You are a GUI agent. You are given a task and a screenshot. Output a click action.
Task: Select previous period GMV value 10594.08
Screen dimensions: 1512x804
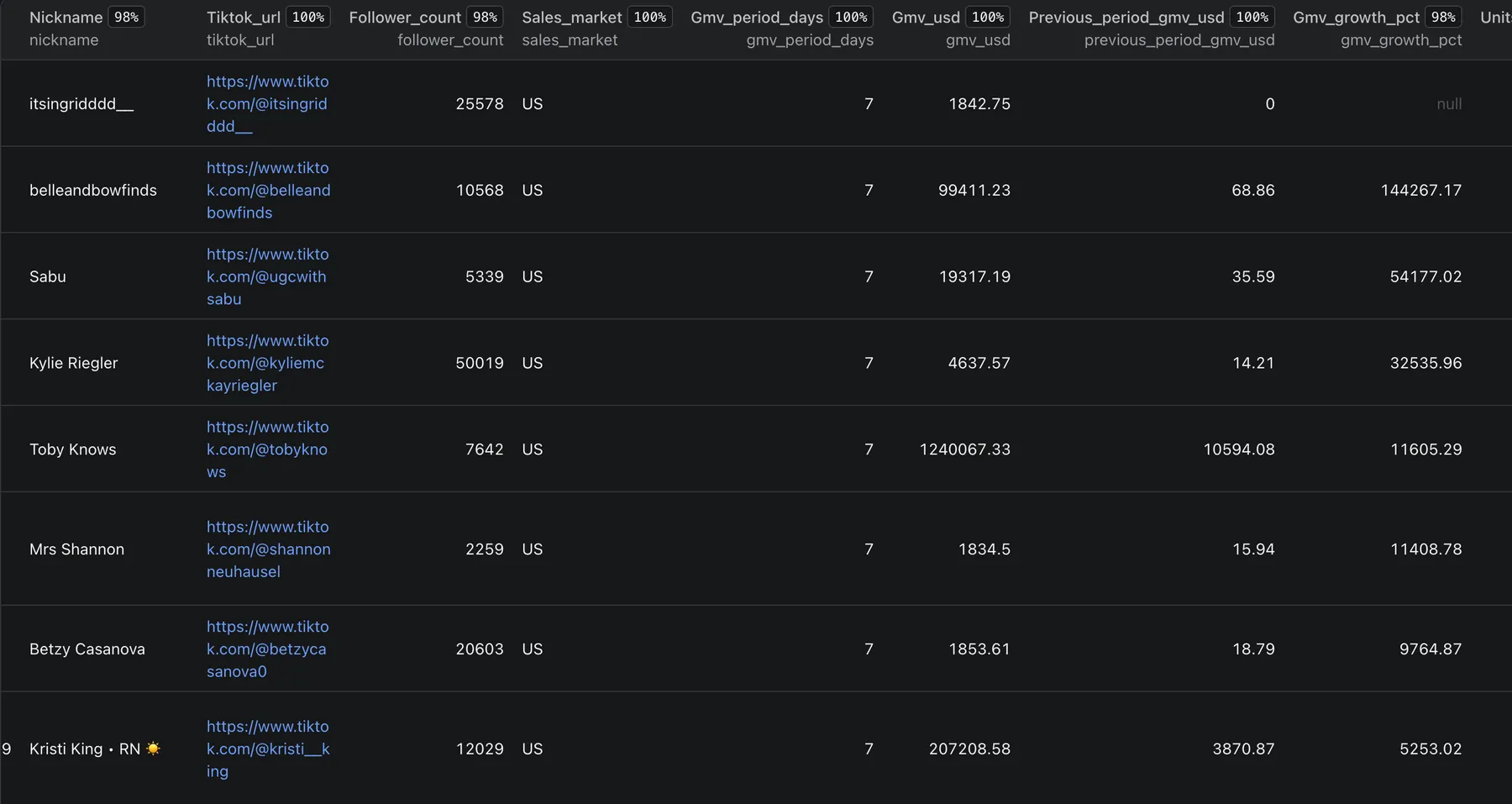1239,450
